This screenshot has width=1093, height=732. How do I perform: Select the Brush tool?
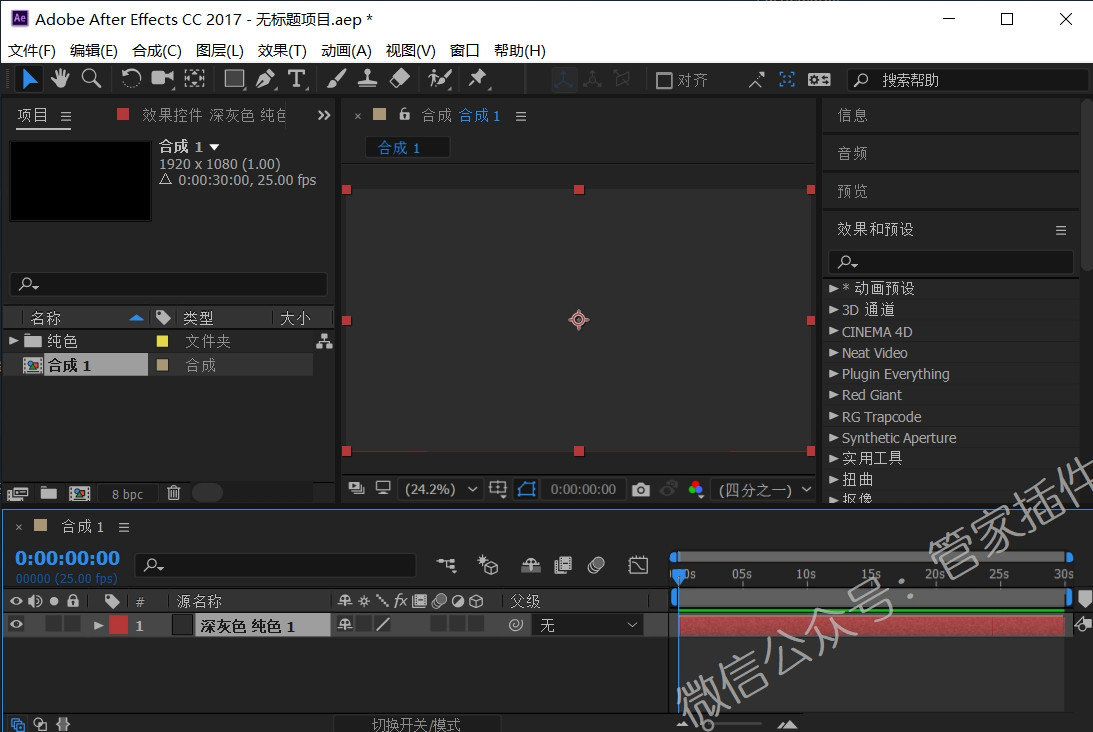tap(336, 79)
